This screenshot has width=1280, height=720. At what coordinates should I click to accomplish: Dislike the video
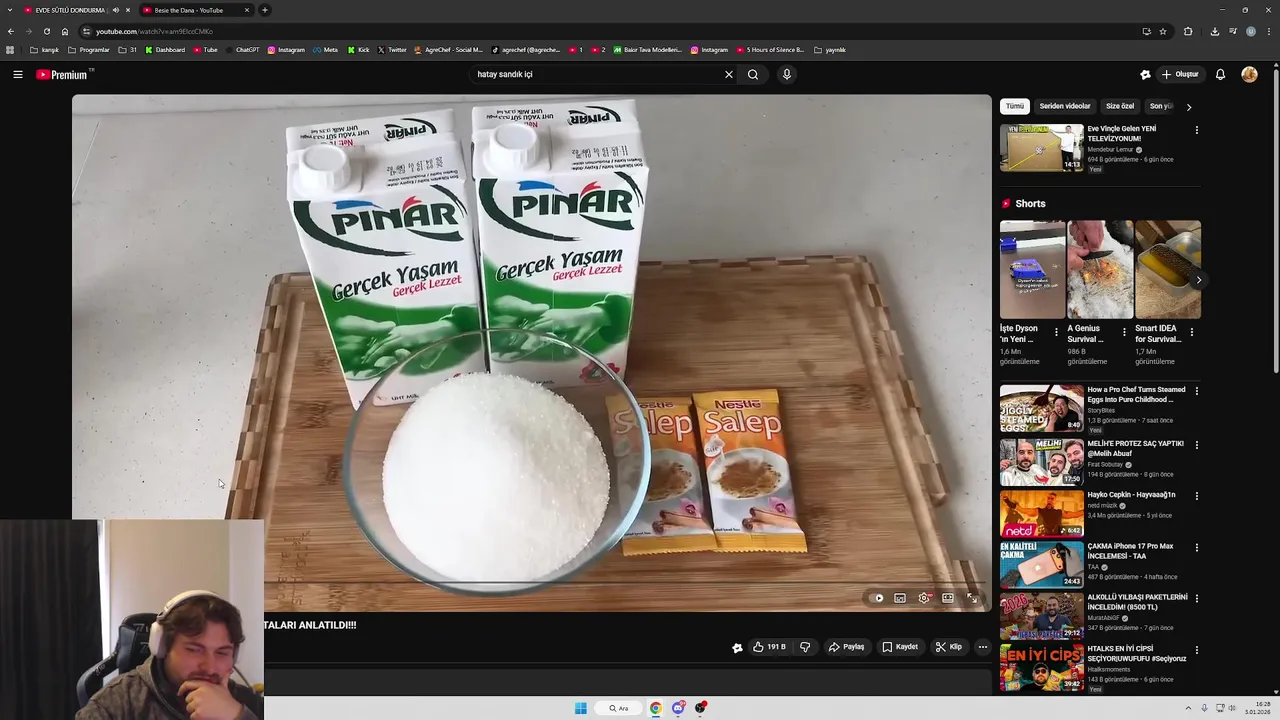(805, 647)
